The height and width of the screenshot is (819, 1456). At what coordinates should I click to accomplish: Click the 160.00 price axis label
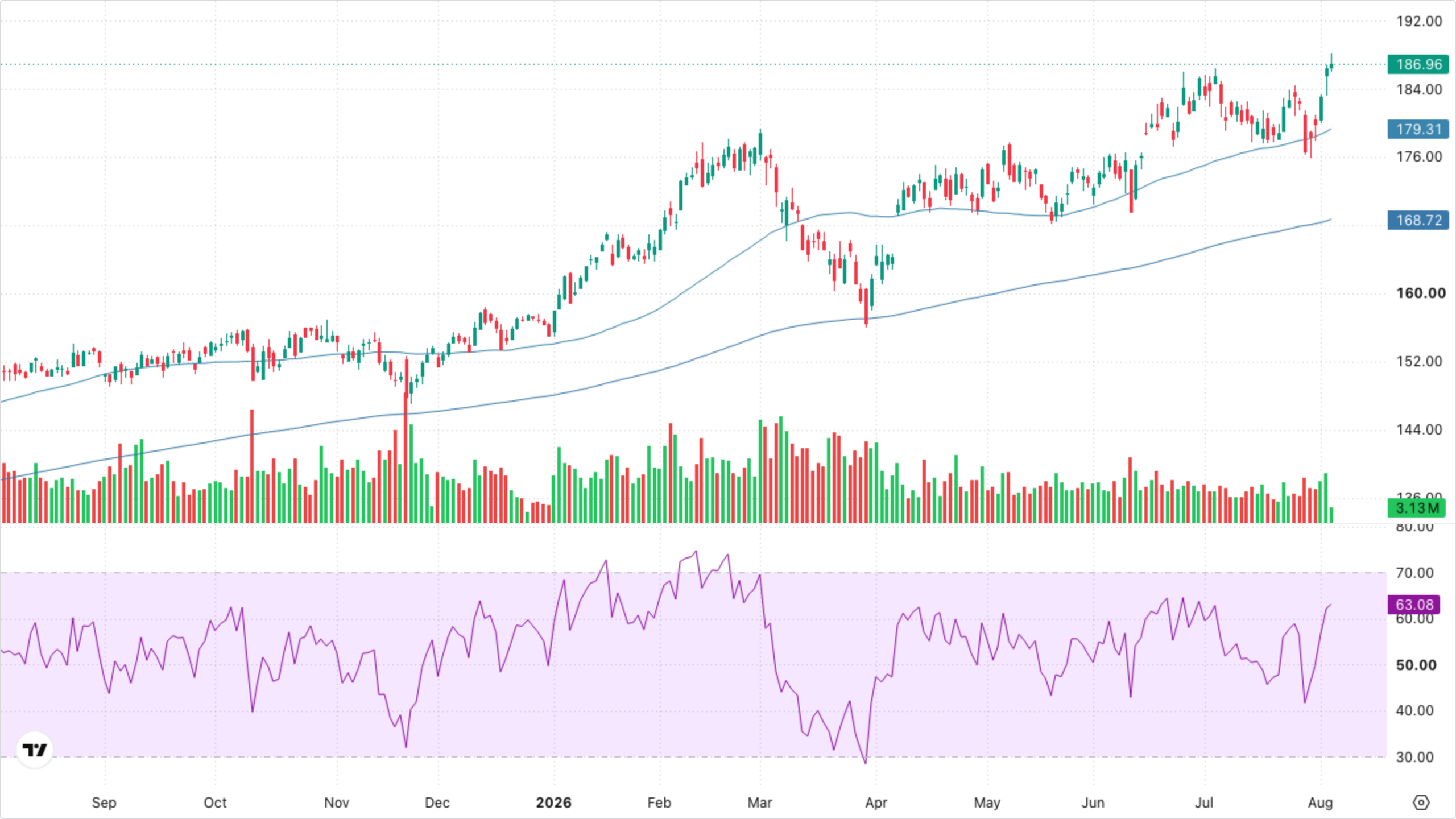point(1421,293)
